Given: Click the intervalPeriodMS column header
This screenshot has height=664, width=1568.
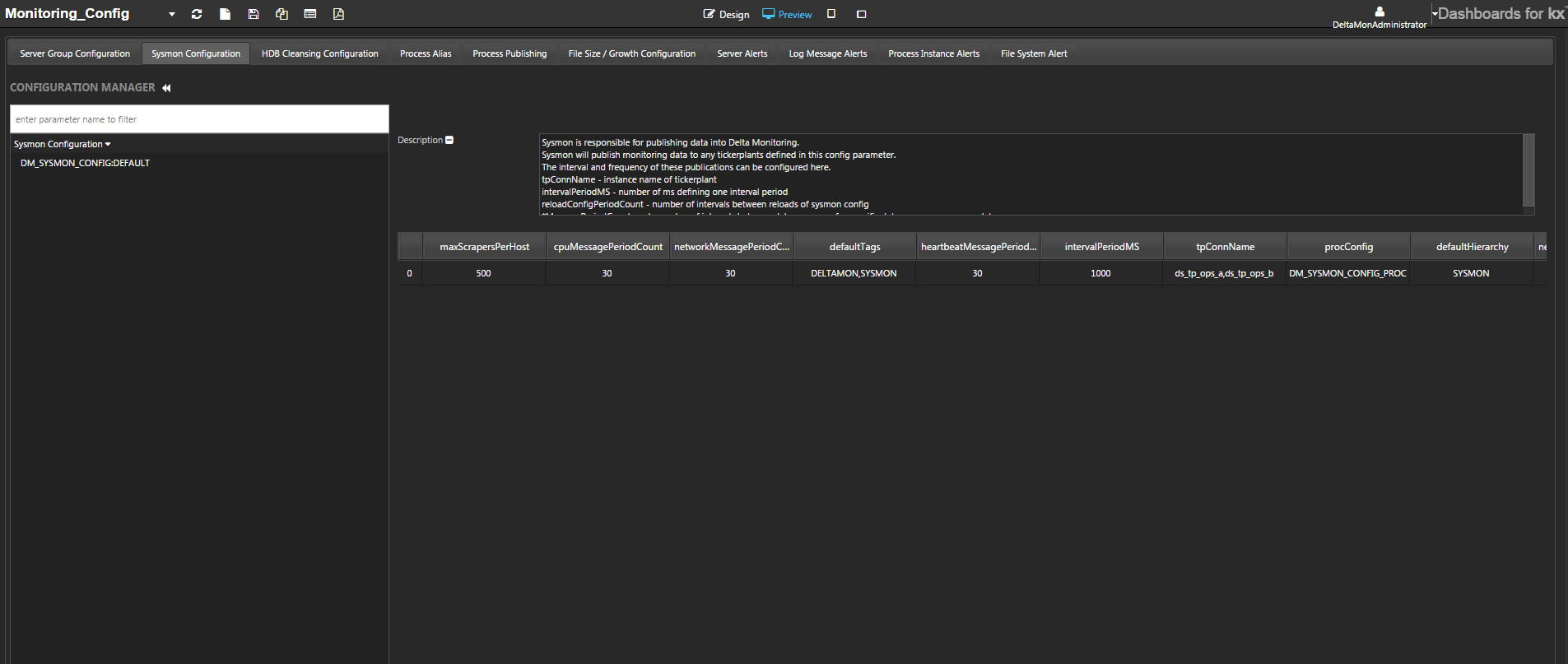Looking at the screenshot, I should pyautogui.click(x=1101, y=247).
